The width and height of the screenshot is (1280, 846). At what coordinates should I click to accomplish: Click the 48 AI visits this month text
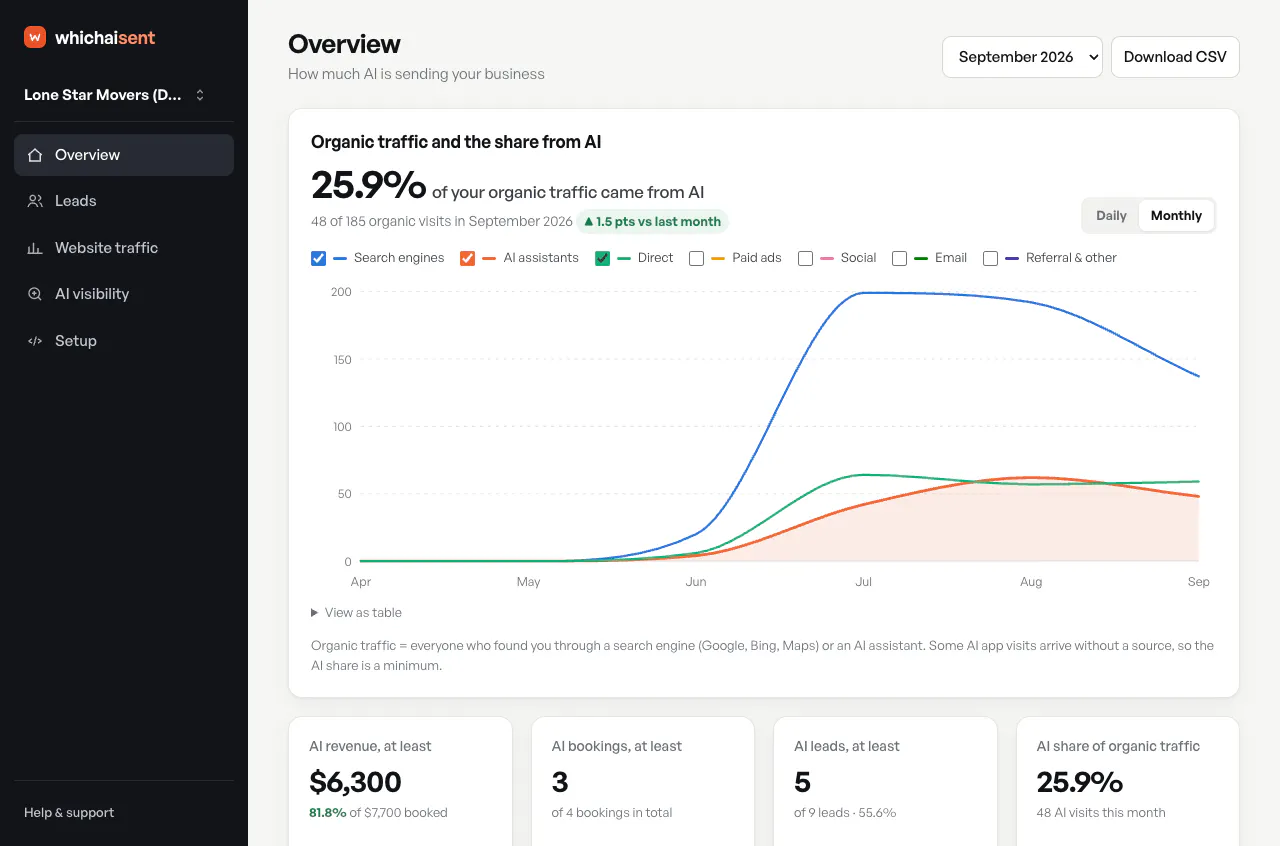click(x=1101, y=813)
